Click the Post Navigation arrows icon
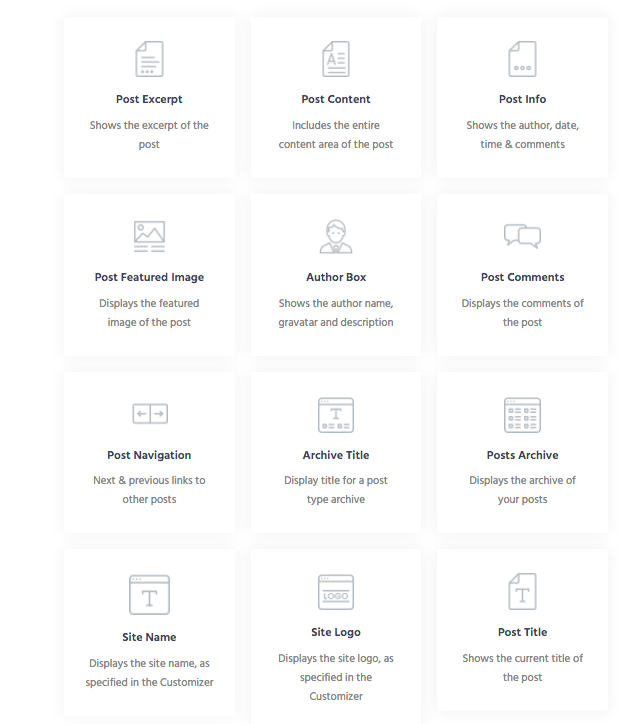643x724 pixels. click(149, 414)
